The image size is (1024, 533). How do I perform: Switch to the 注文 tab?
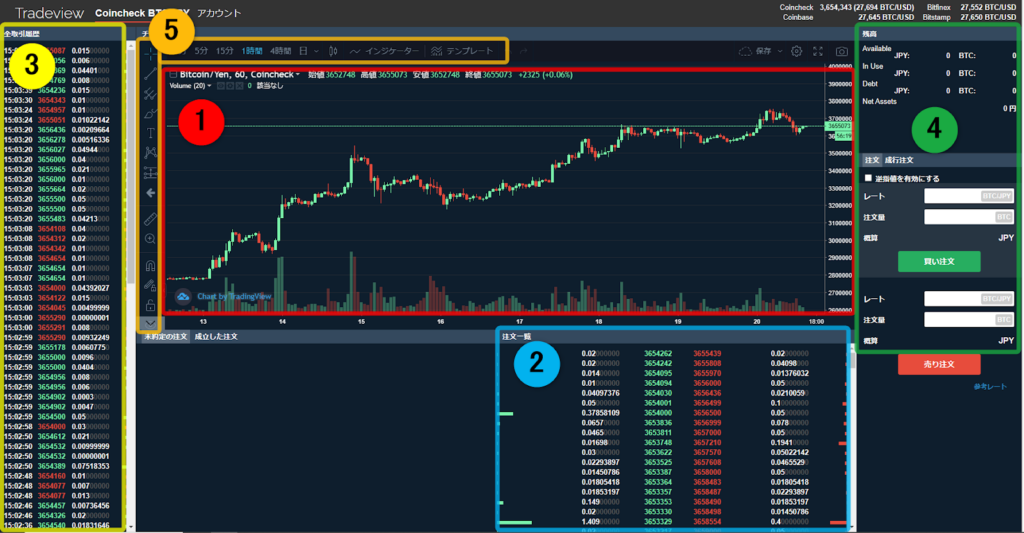pos(872,160)
